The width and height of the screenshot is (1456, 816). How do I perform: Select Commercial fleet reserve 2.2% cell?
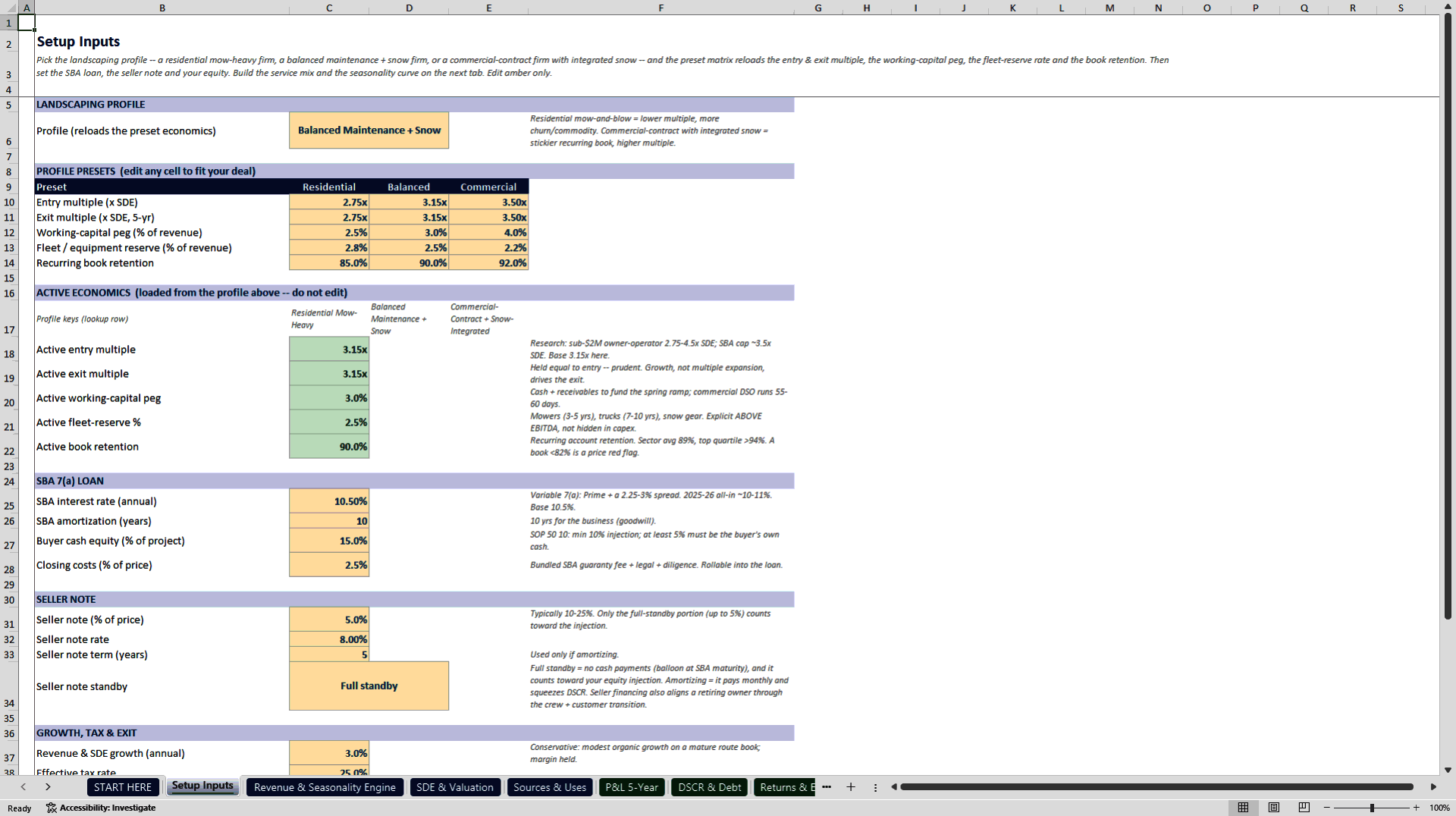click(488, 248)
